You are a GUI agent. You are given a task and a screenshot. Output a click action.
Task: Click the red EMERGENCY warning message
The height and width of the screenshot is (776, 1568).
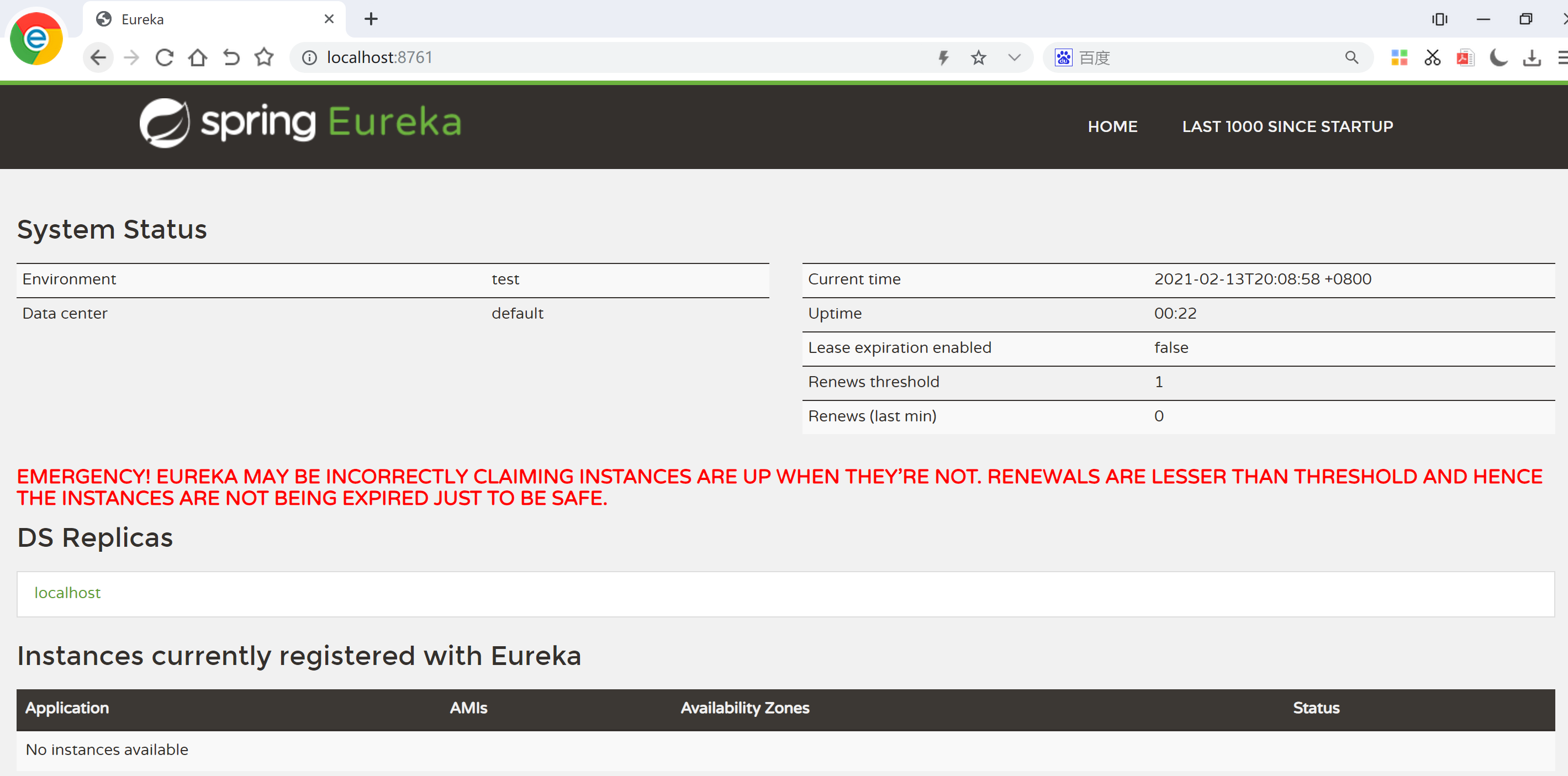click(x=779, y=487)
